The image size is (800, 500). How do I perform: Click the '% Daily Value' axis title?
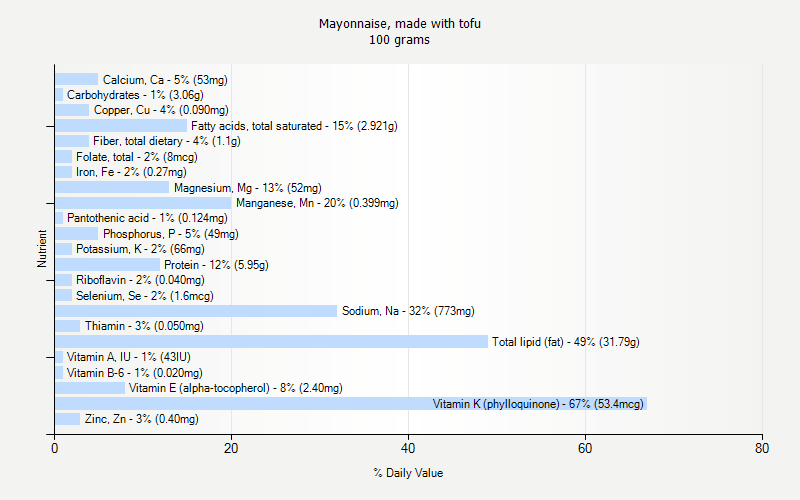[408, 473]
